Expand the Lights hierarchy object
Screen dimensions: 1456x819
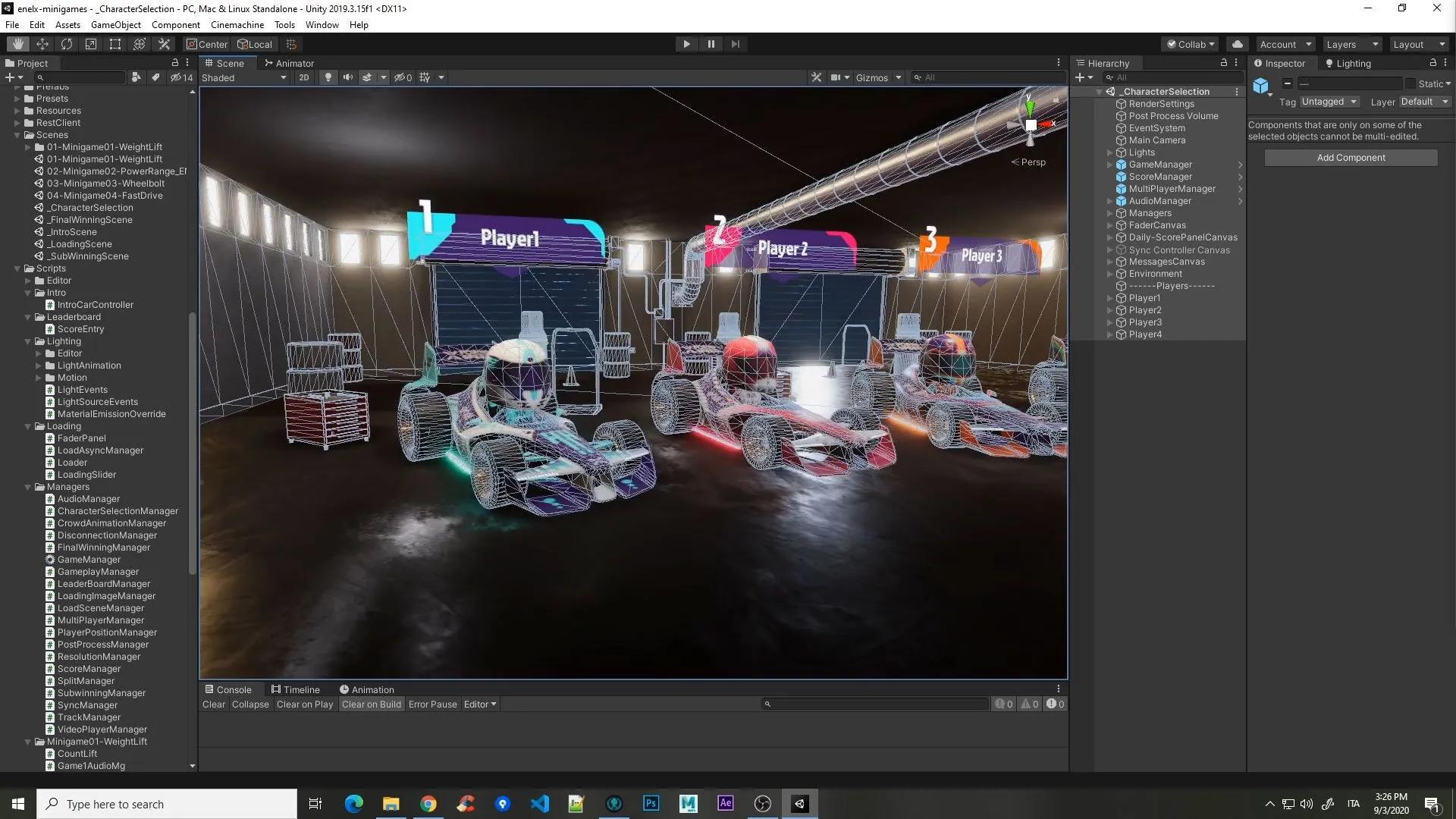(x=1109, y=152)
